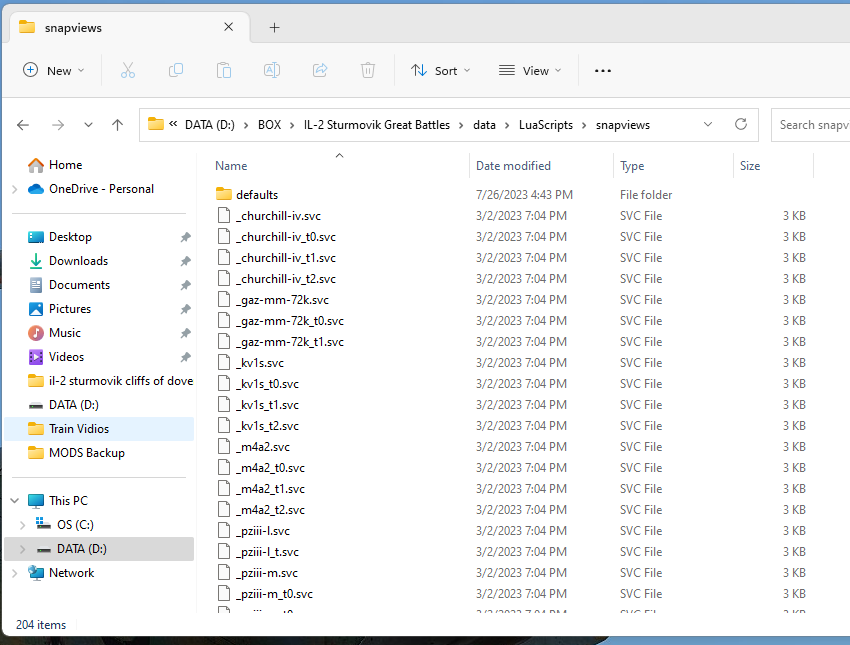Refresh the current folder view
850x645 pixels.
point(741,125)
